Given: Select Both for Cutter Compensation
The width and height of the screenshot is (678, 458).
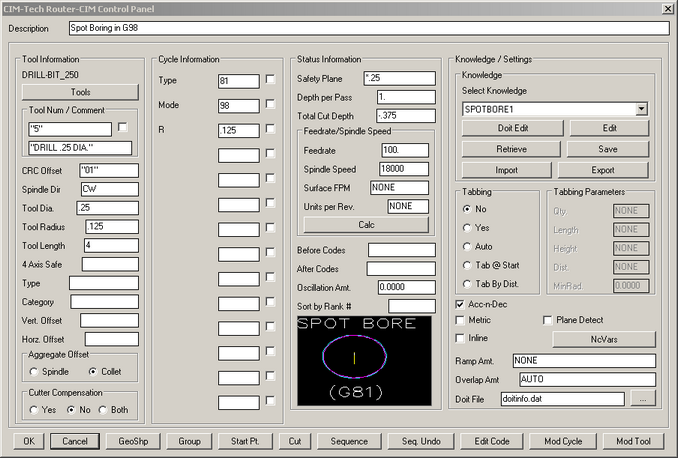Looking at the screenshot, I should coord(102,410).
